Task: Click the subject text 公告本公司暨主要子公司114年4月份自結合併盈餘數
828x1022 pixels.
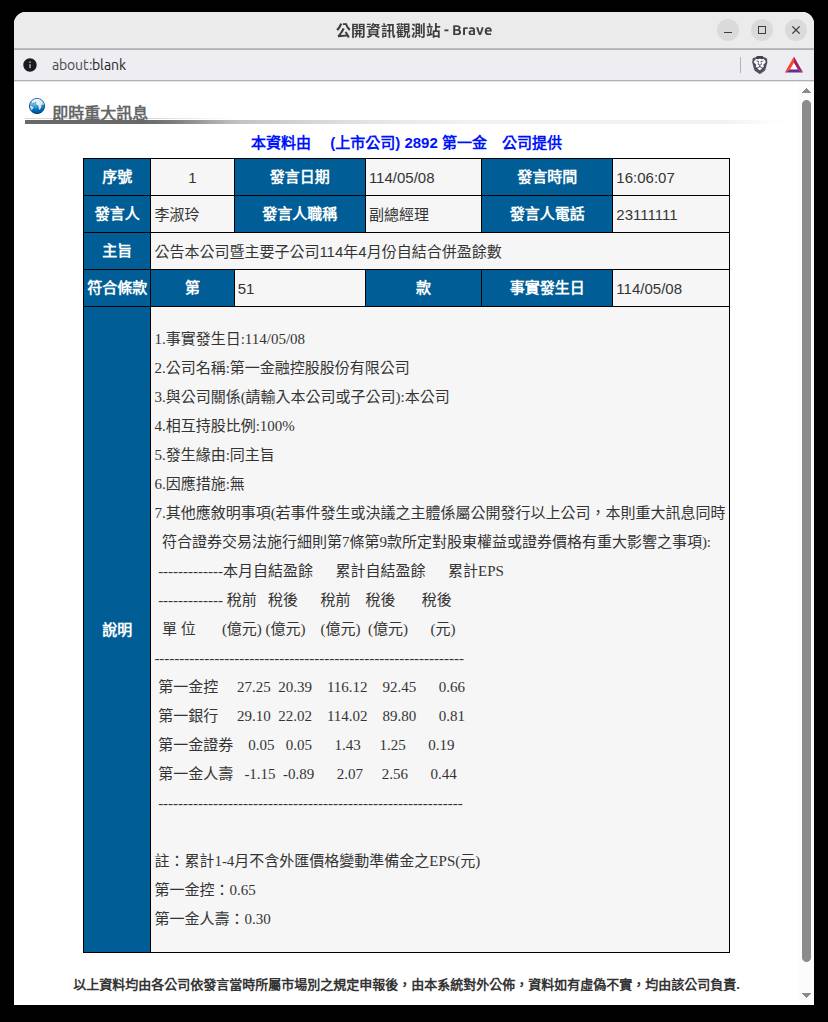Action: click(x=328, y=252)
